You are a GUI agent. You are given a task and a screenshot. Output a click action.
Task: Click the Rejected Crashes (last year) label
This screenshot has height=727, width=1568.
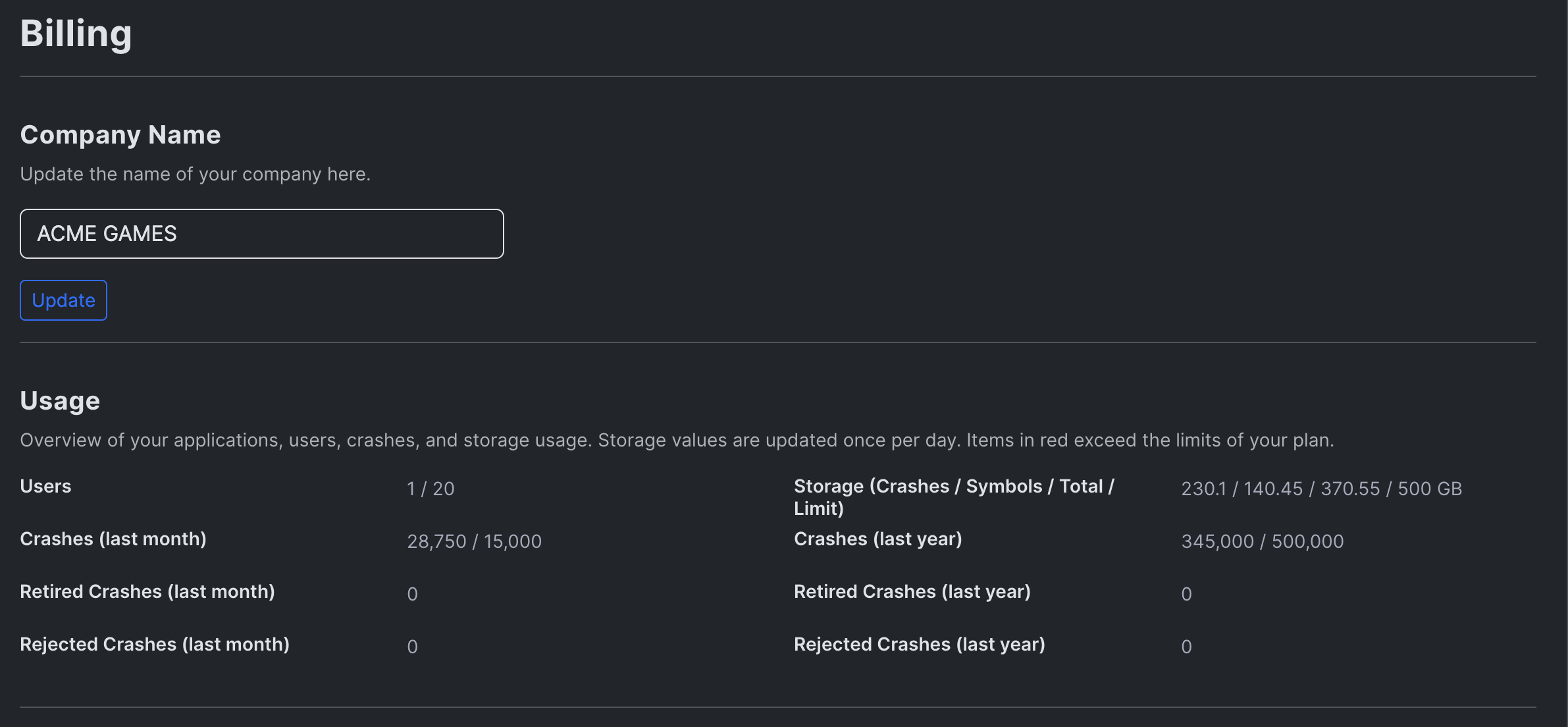pyautogui.click(x=919, y=644)
